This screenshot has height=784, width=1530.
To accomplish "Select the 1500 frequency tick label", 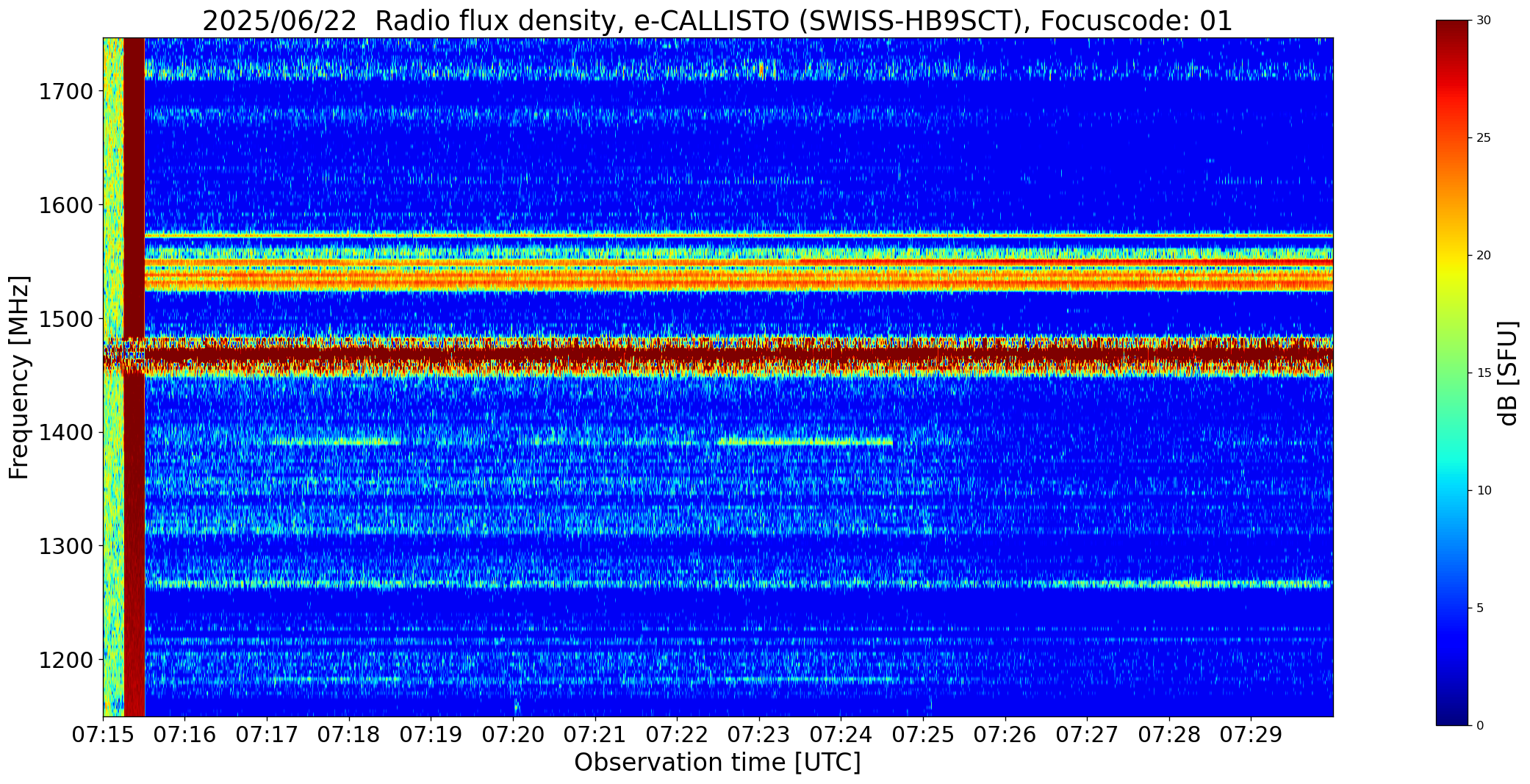I will (x=65, y=319).
